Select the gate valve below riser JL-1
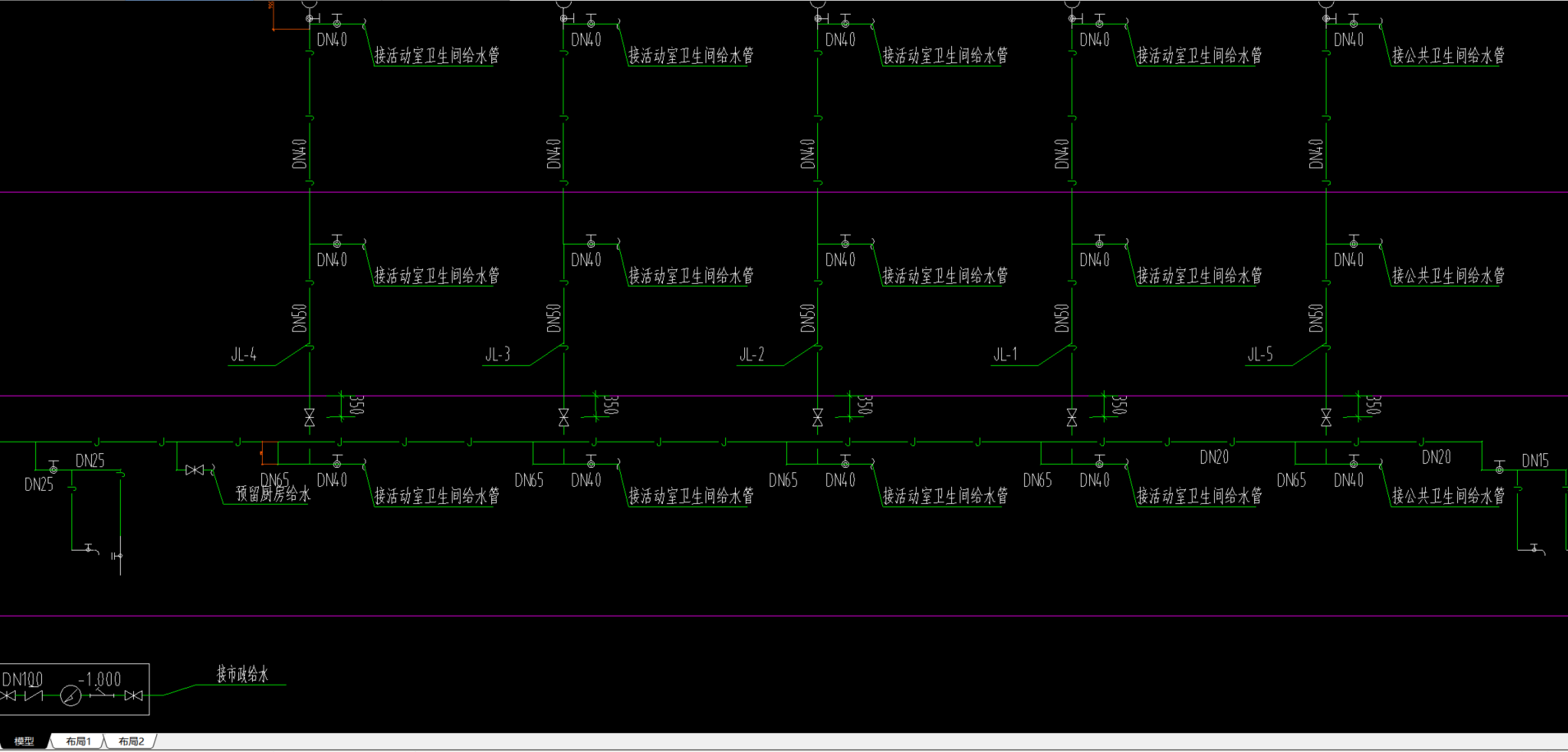Screen dimensions: 1568x752 [1072, 418]
